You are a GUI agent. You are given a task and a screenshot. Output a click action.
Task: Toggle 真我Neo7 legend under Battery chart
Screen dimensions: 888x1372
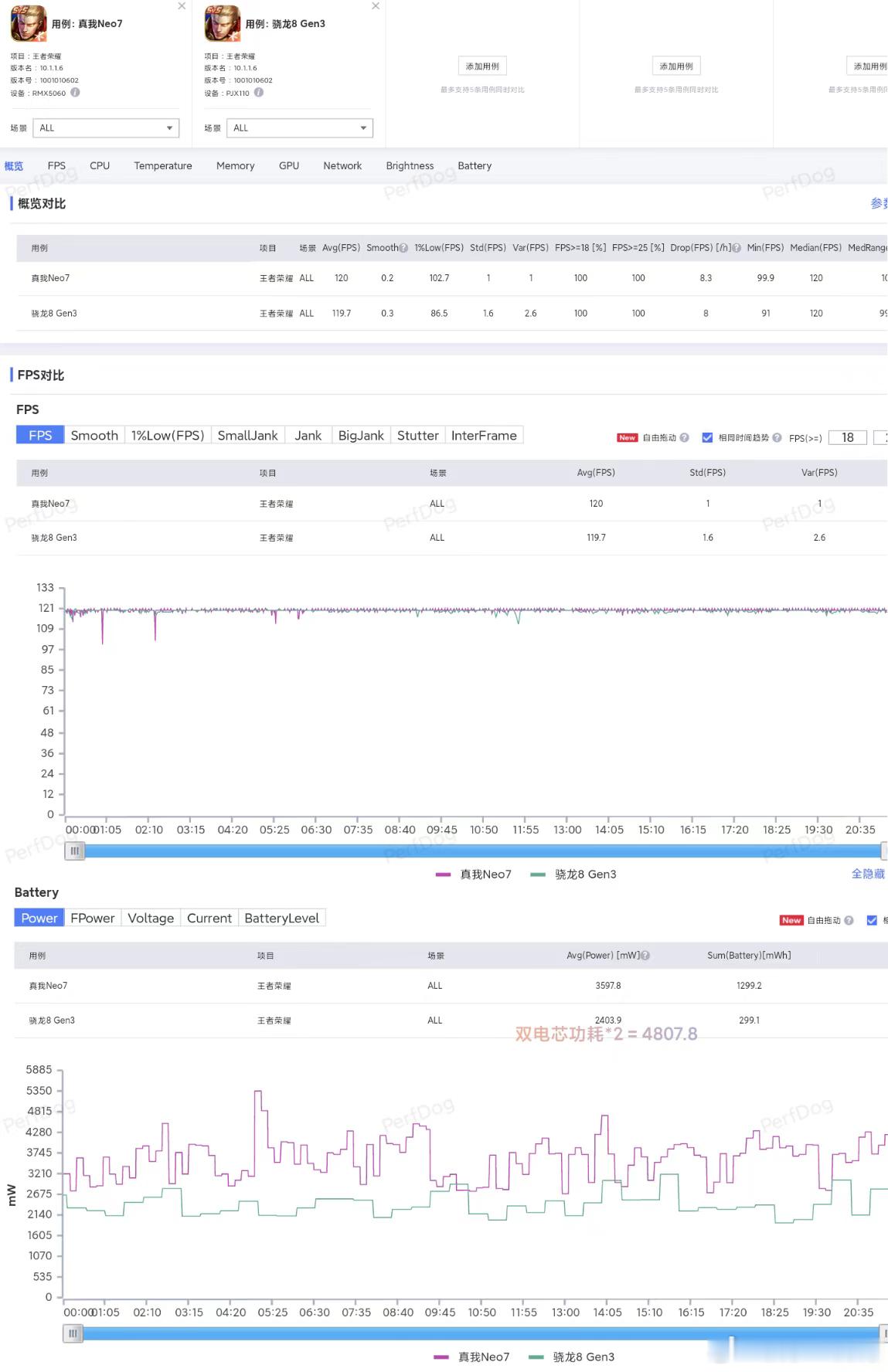pyautogui.click(x=472, y=1357)
